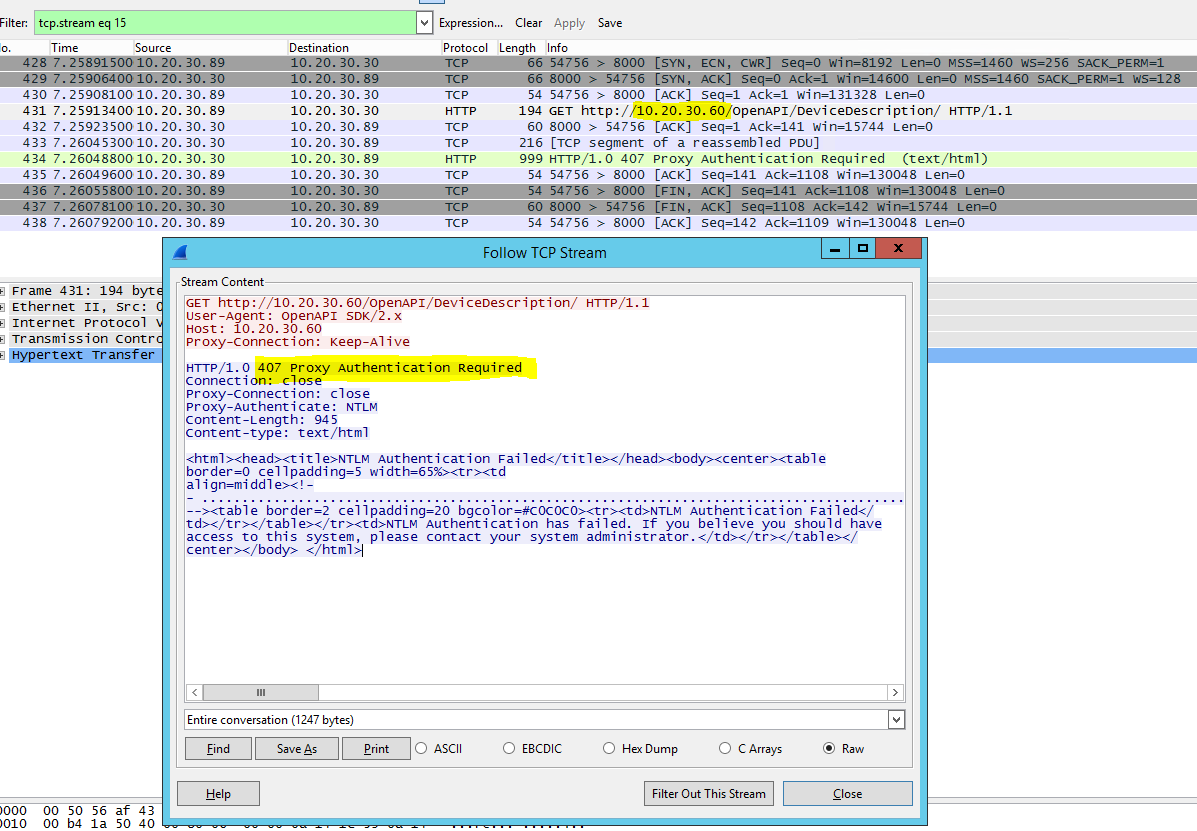Screen dimensions: 1197x831
Task: Click the Wireshark icon in Follow TCP Stream titlebar
Action: 181,252
